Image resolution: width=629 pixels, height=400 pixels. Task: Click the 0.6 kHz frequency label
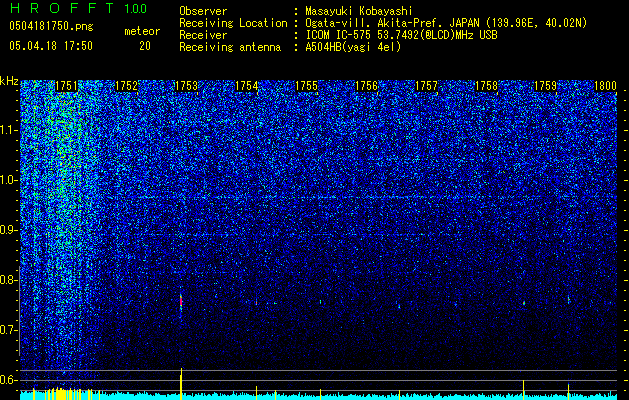pyautogui.click(x=8, y=380)
